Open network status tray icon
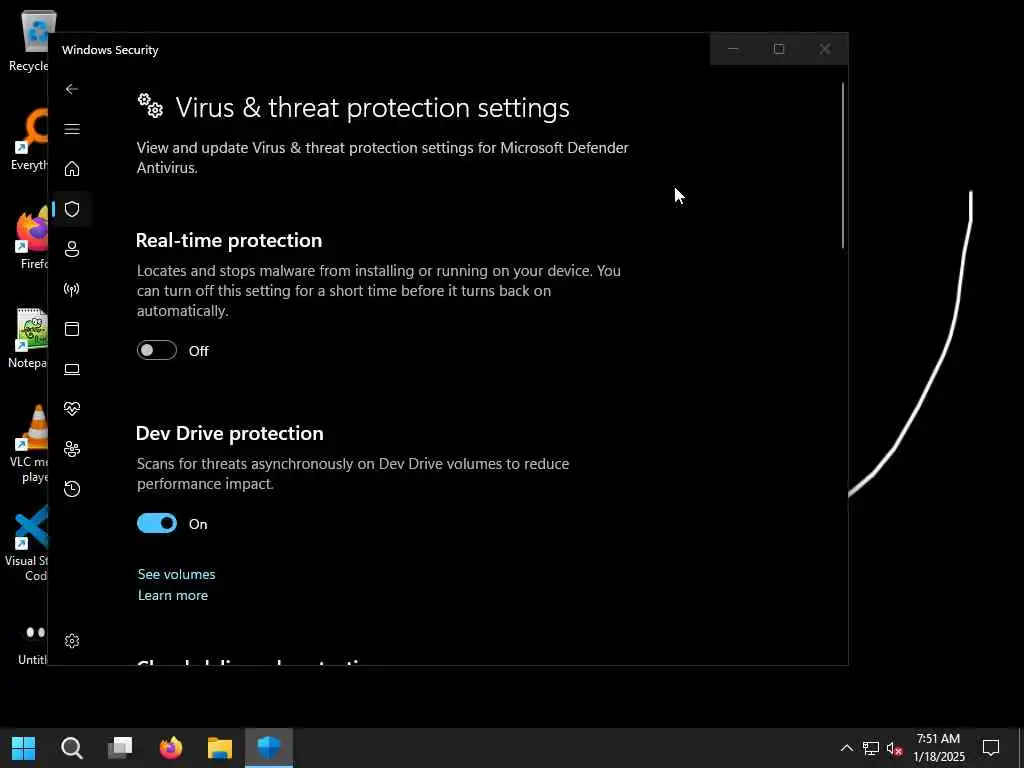Image resolution: width=1024 pixels, height=768 pixels. click(871, 748)
